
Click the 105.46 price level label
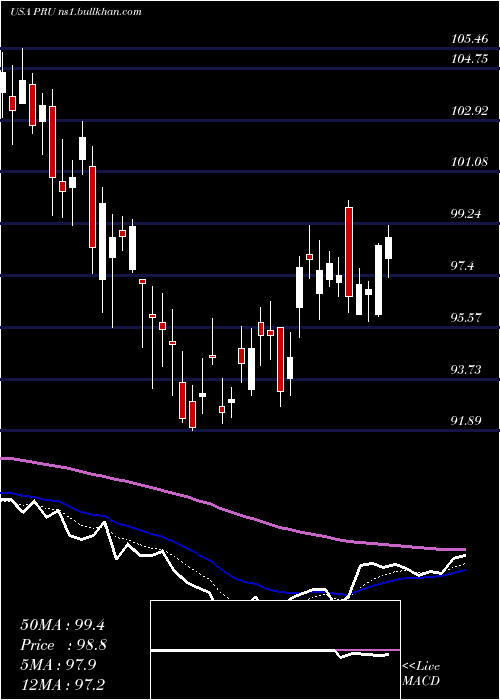pos(469,39)
